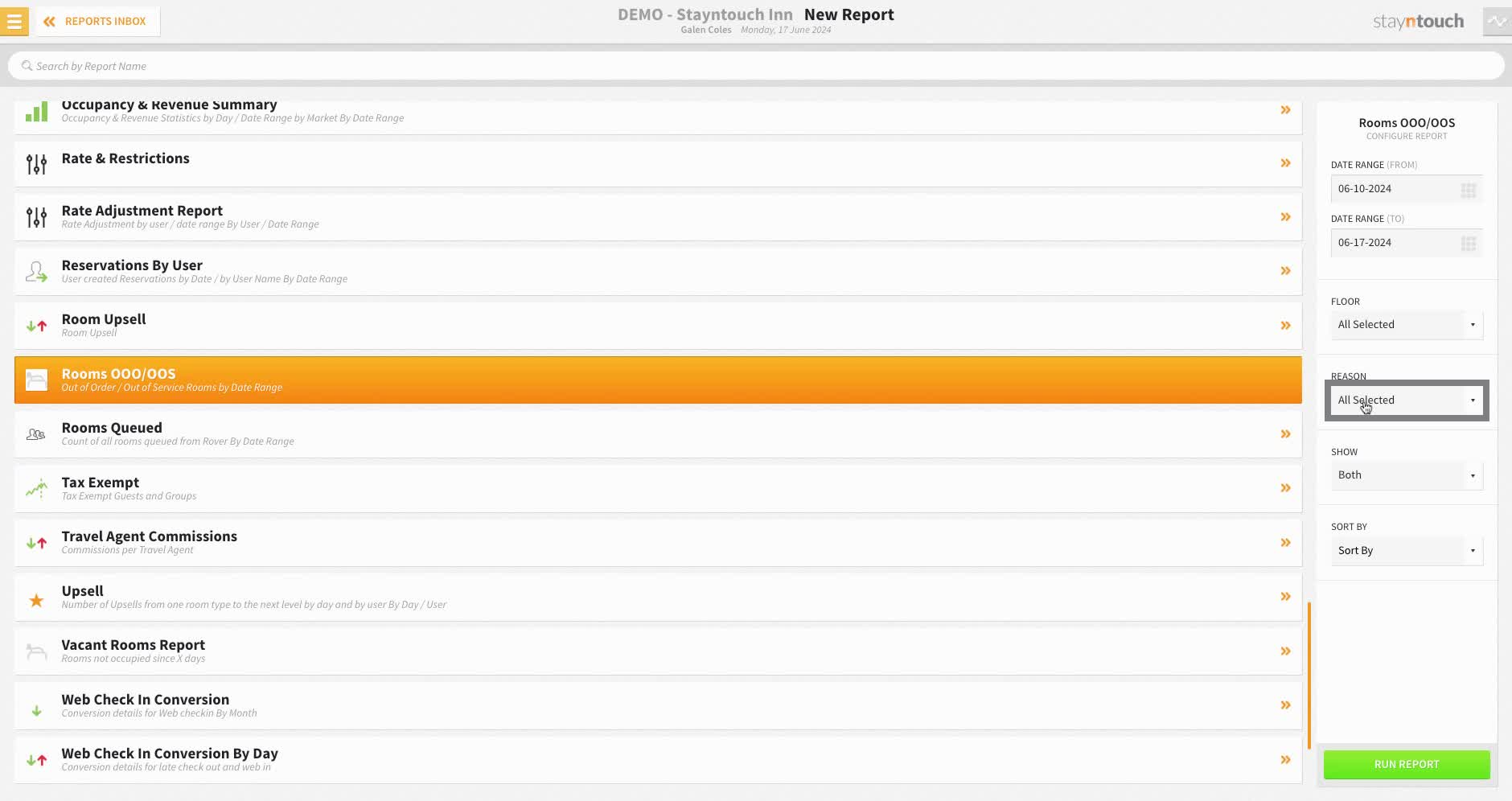
Task: Expand Web Check In Conversion chevron
Action: (x=1285, y=705)
